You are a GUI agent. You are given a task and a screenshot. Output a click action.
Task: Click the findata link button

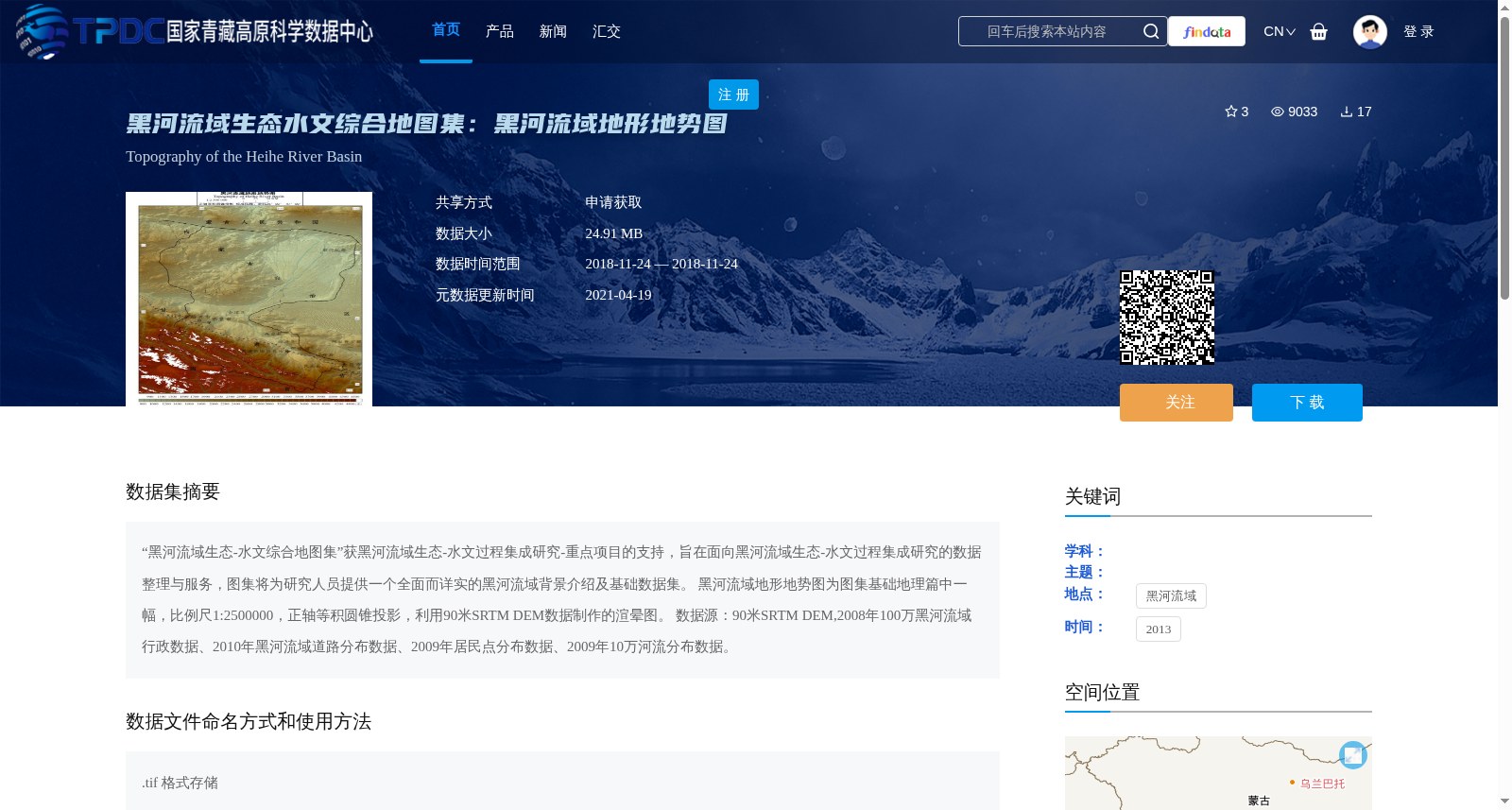point(1207,31)
